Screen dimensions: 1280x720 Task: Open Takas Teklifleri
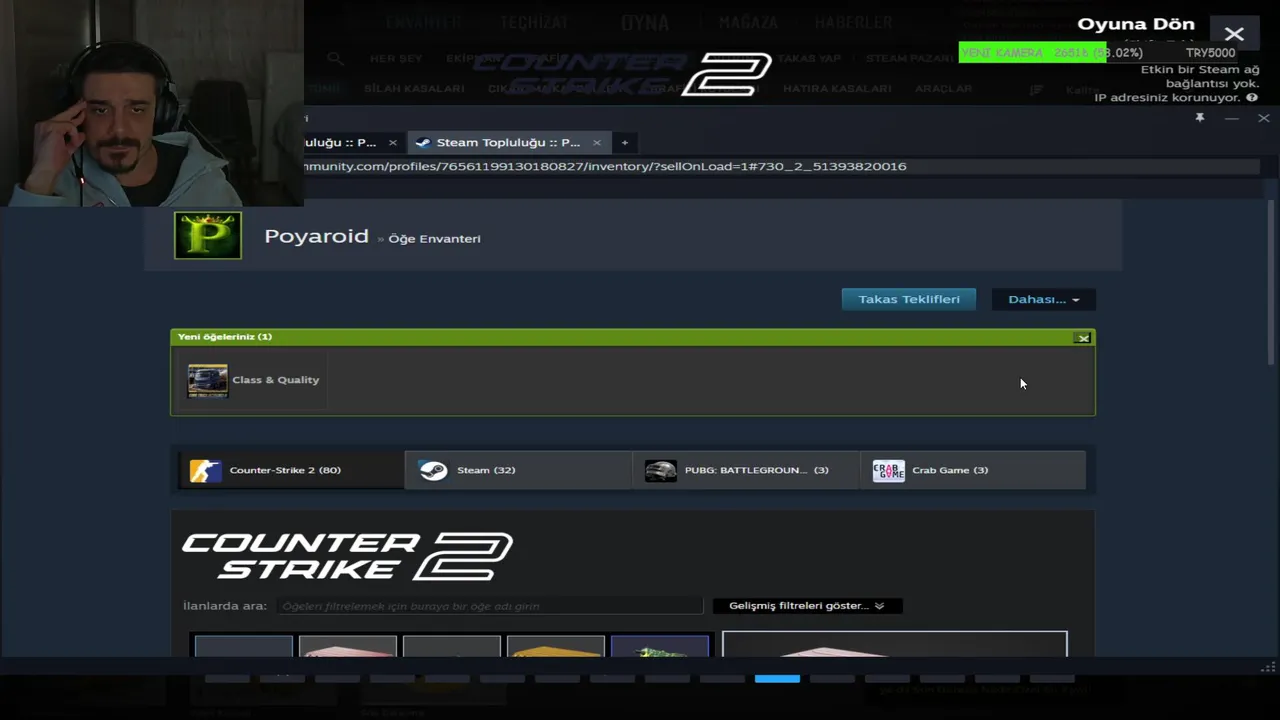pos(909,299)
